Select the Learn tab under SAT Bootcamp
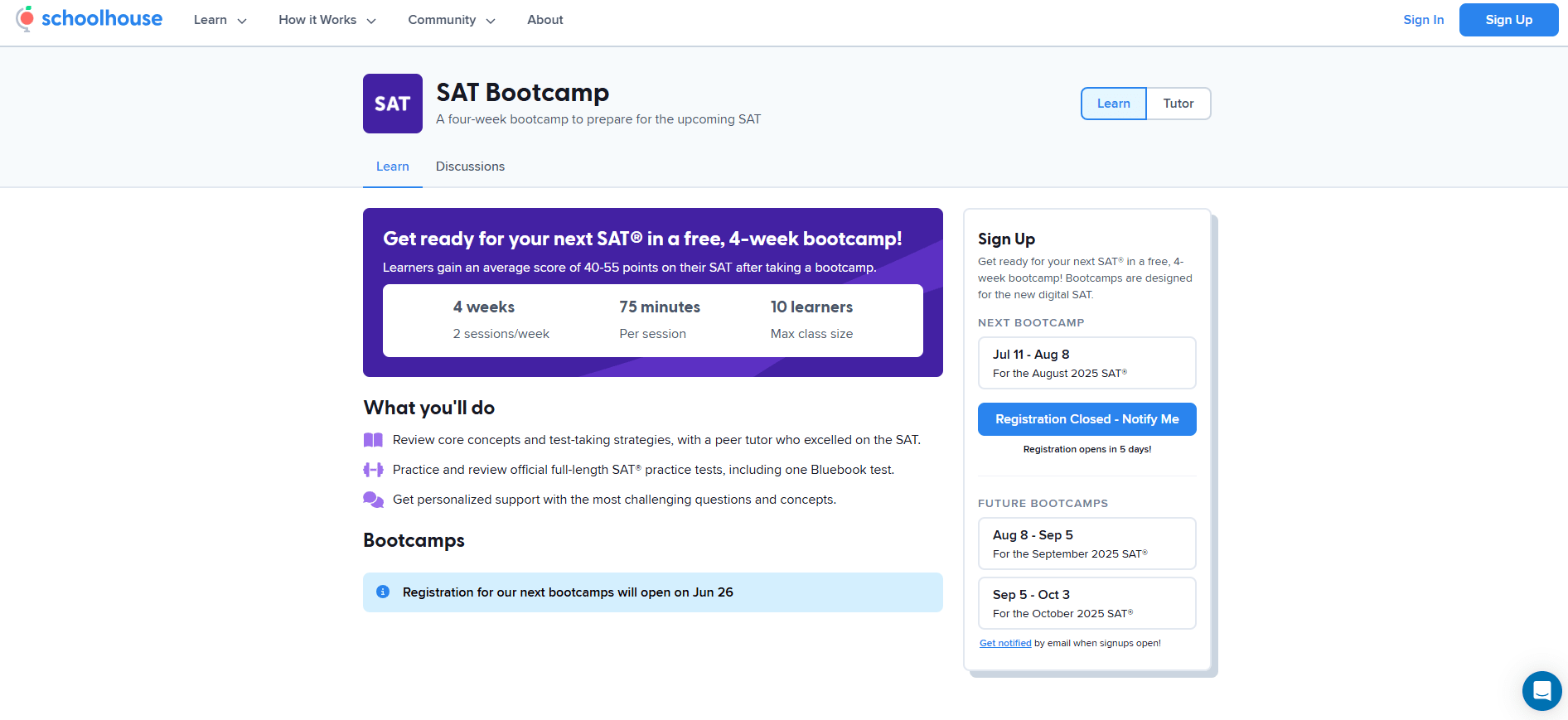 [392, 167]
